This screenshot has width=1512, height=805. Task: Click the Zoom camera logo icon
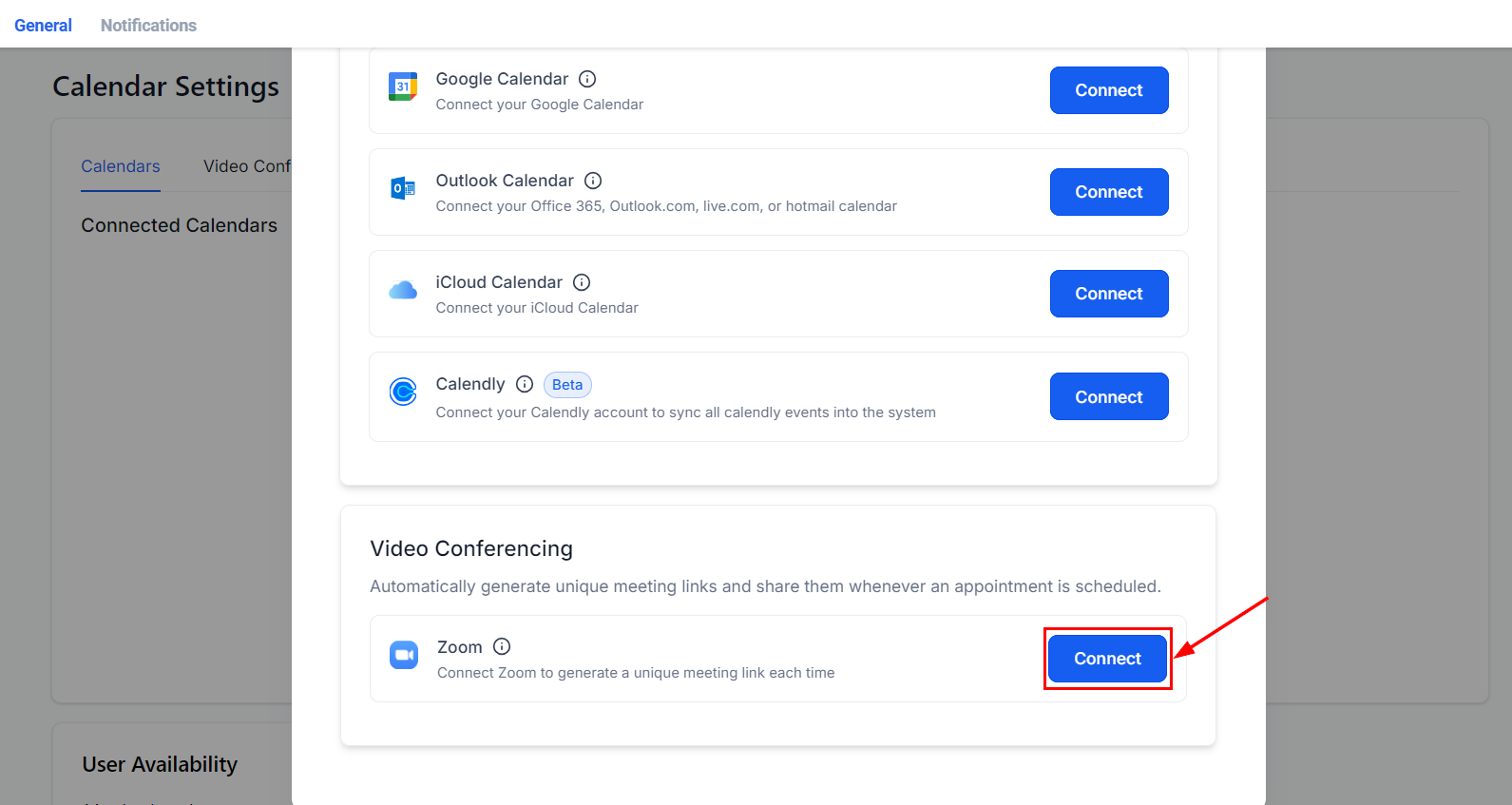point(404,655)
